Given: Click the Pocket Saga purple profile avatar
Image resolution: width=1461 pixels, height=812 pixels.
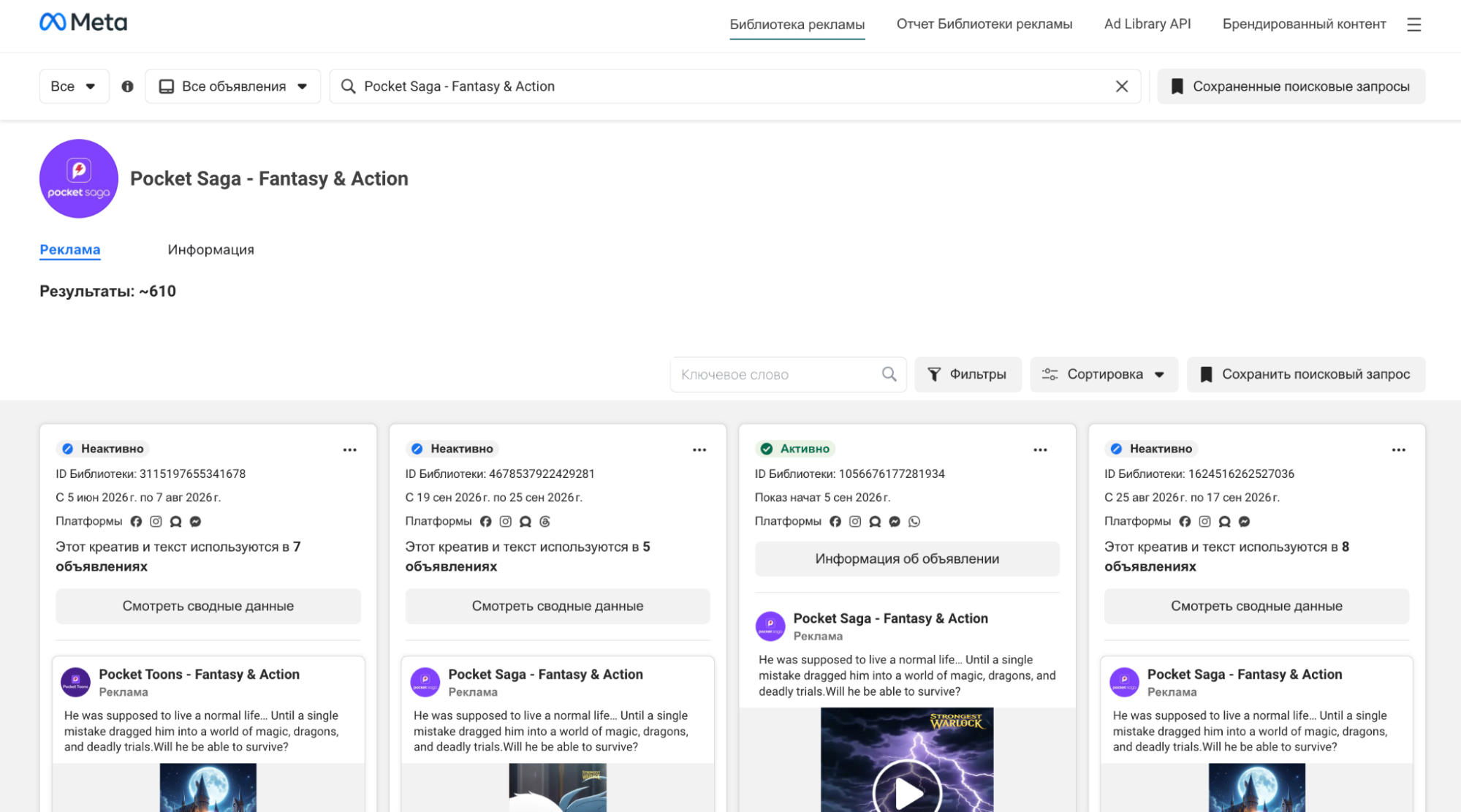Looking at the screenshot, I should point(79,178).
